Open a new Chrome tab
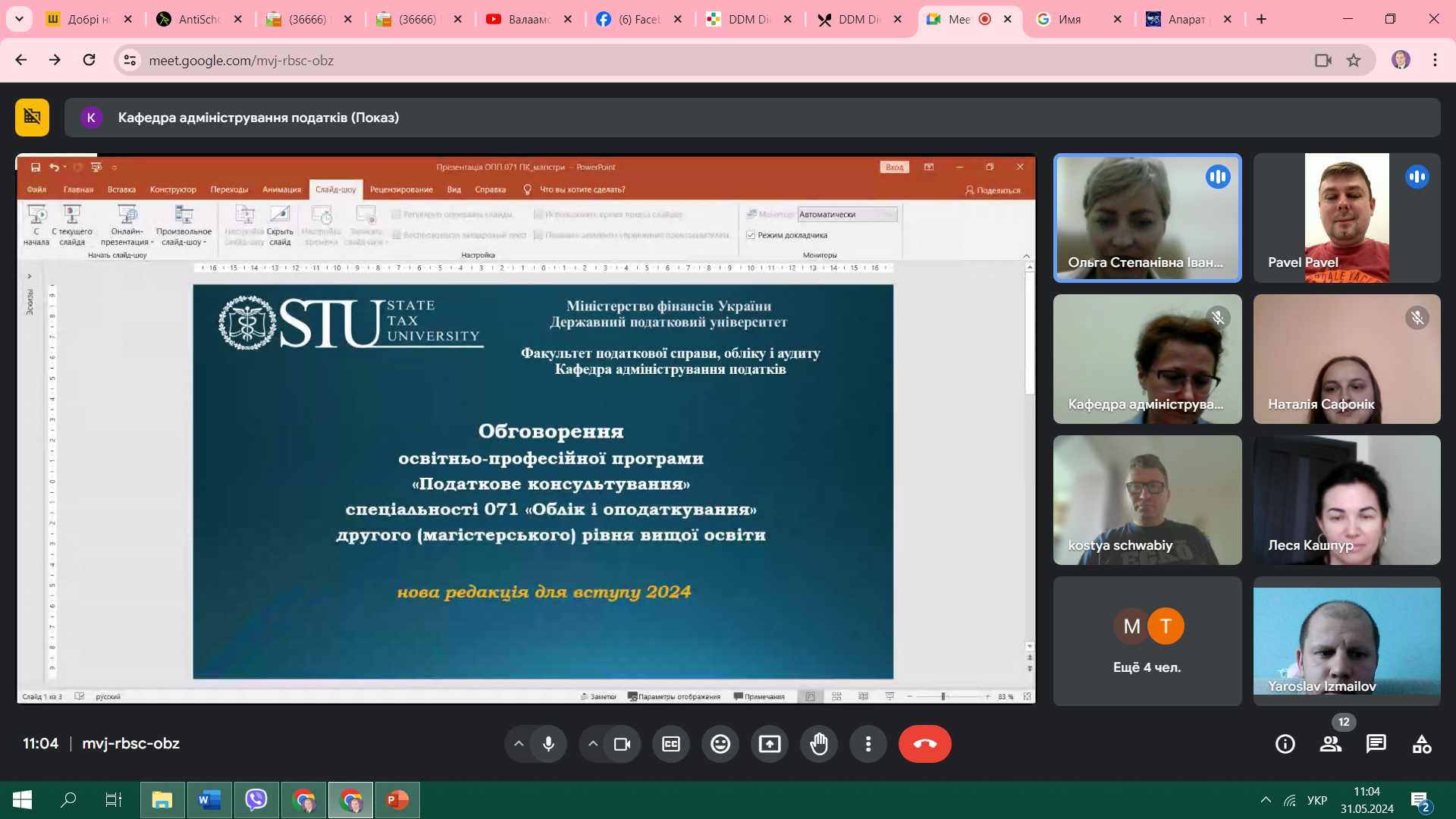 1261,19
